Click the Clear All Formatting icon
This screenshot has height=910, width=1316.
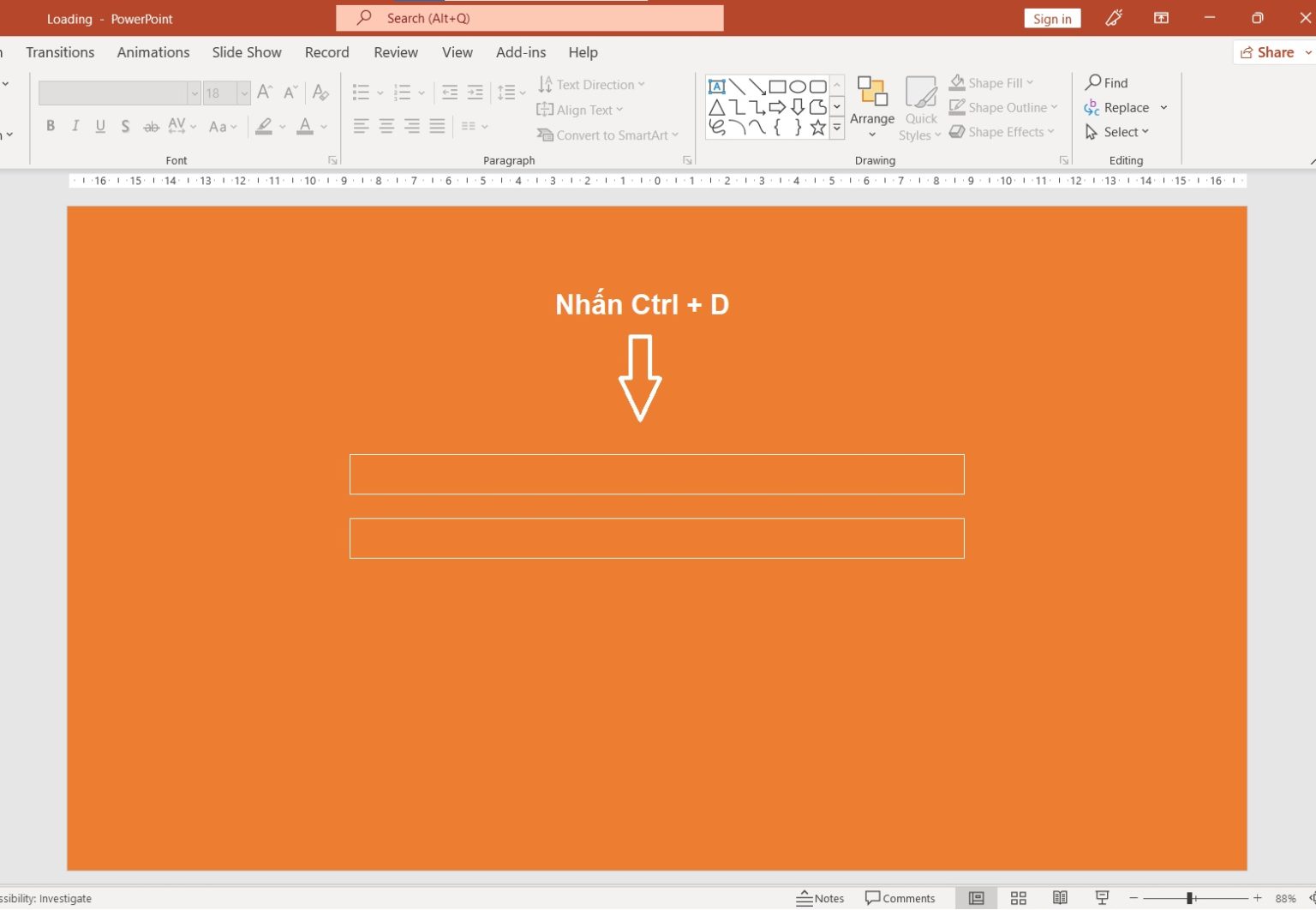(x=320, y=92)
